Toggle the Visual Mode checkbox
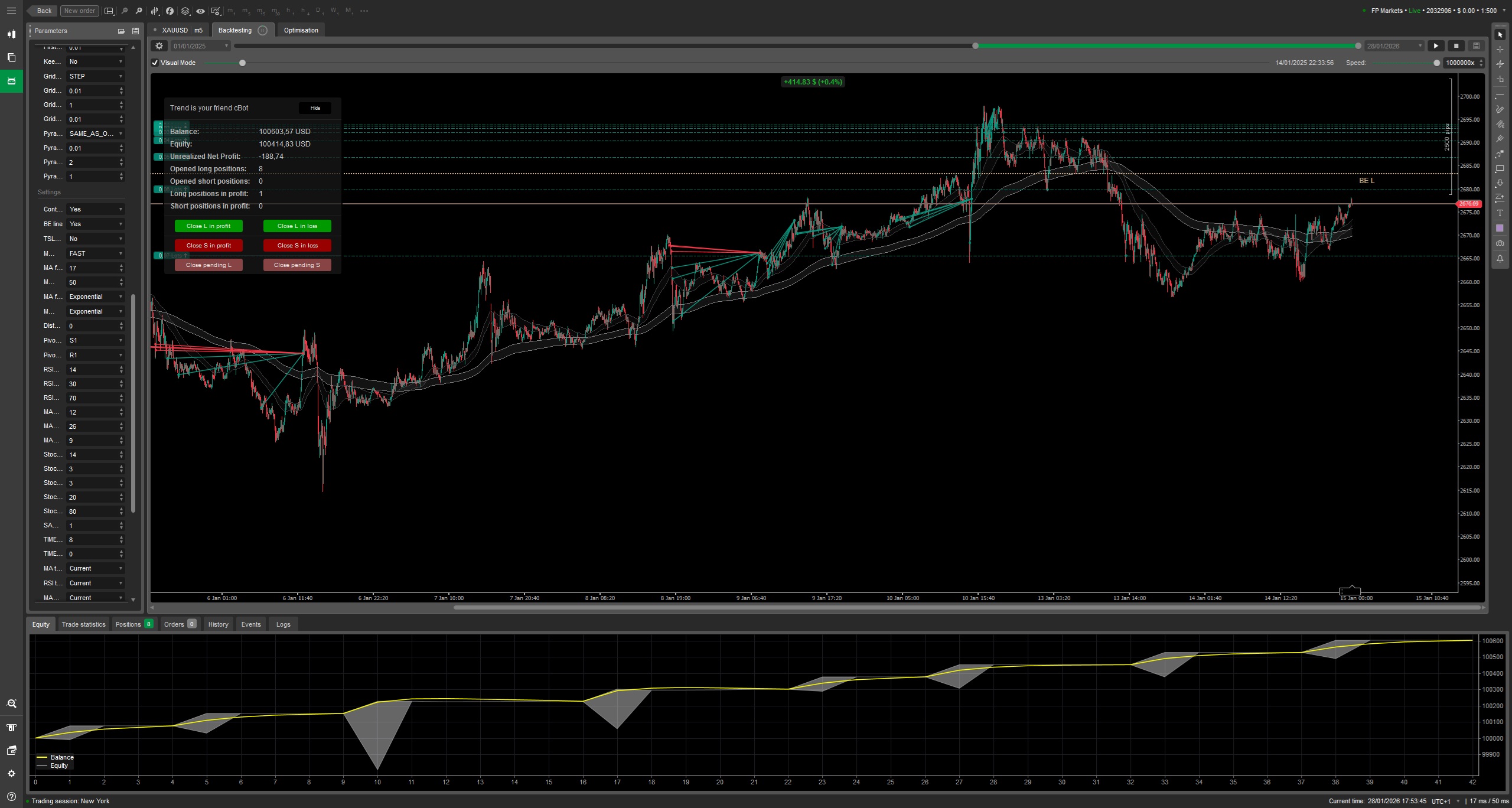1512x808 pixels. (x=155, y=63)
